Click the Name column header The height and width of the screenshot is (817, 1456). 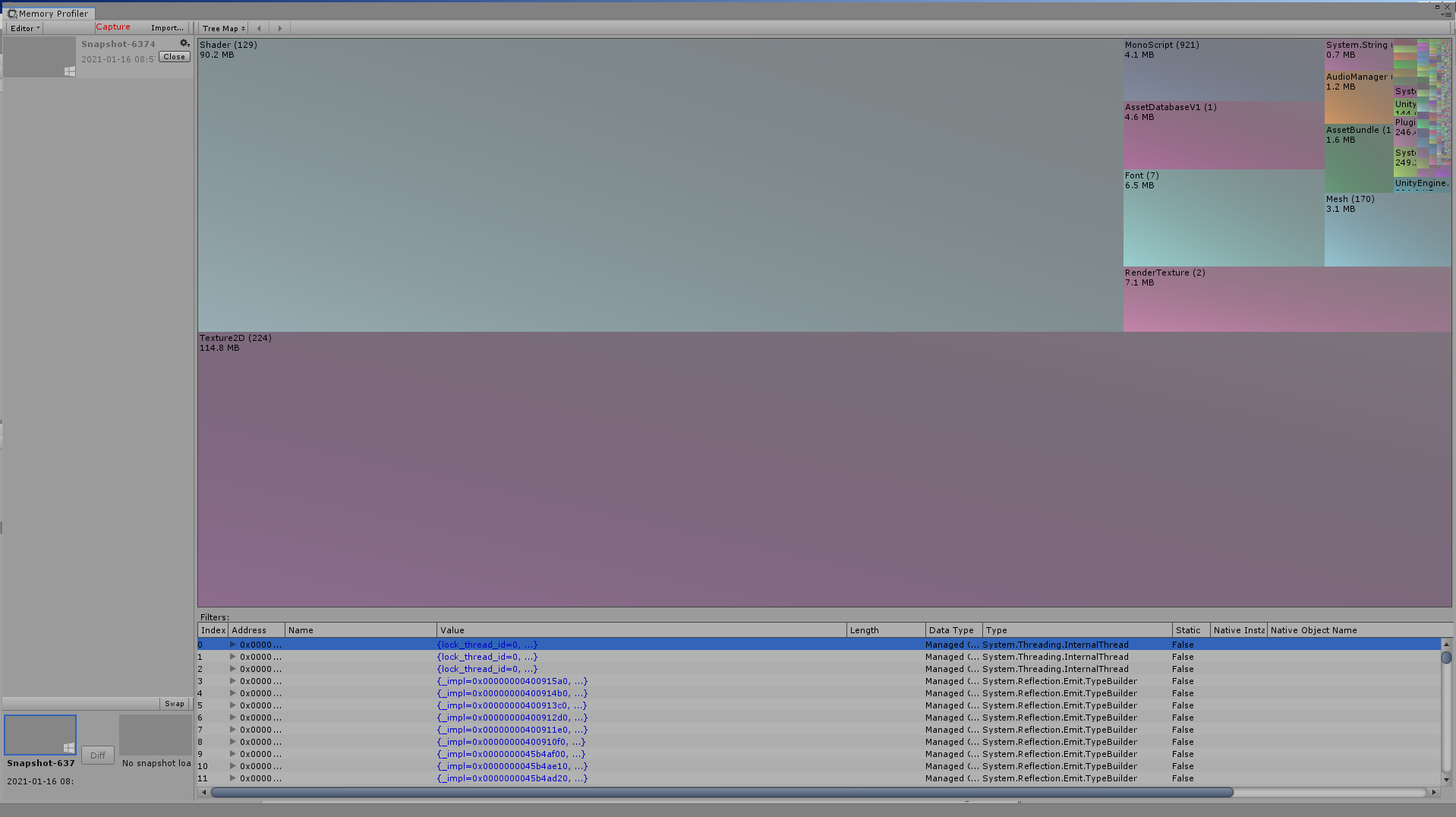click(361, 630)
